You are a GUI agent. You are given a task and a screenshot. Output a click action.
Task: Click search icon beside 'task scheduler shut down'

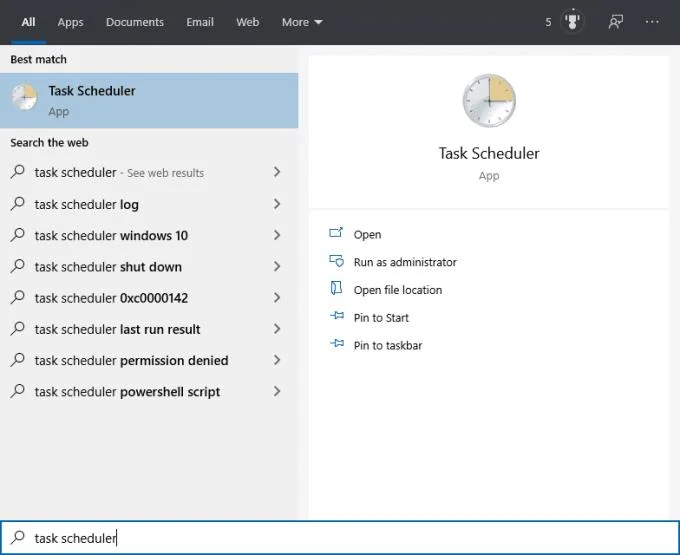[x=18, y=265]
